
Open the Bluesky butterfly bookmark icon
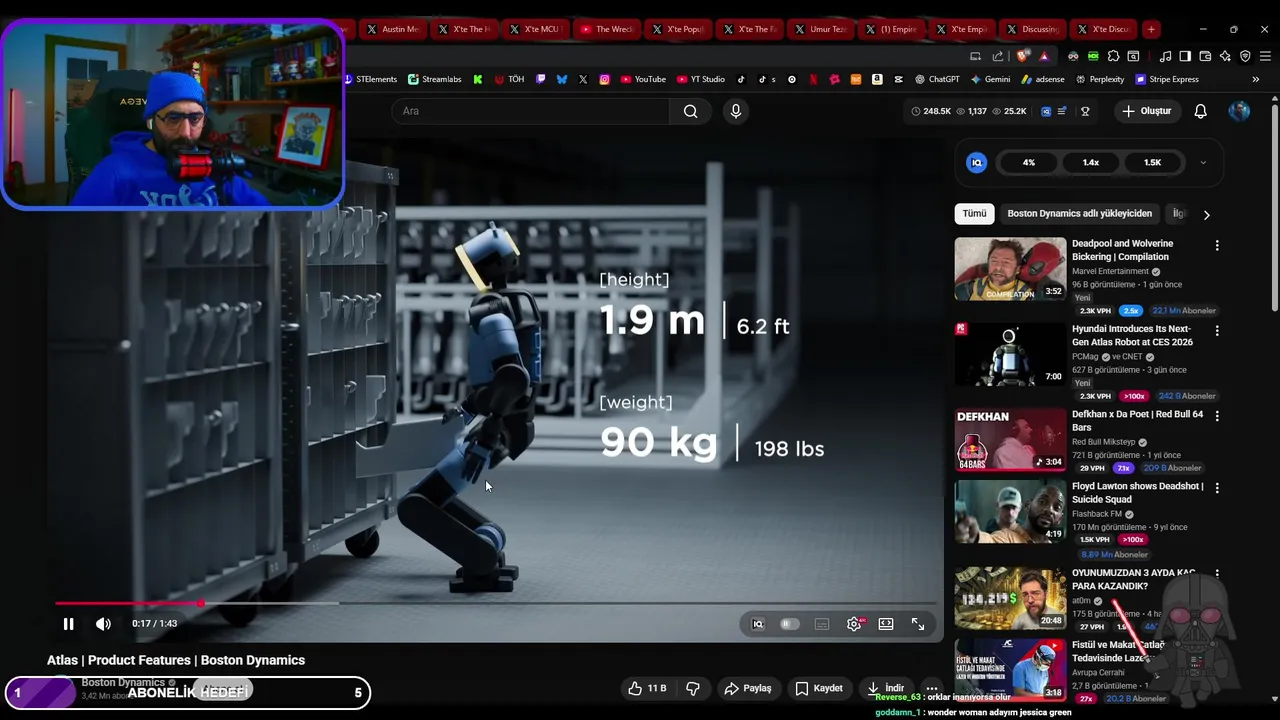click(x=562, y=79)
